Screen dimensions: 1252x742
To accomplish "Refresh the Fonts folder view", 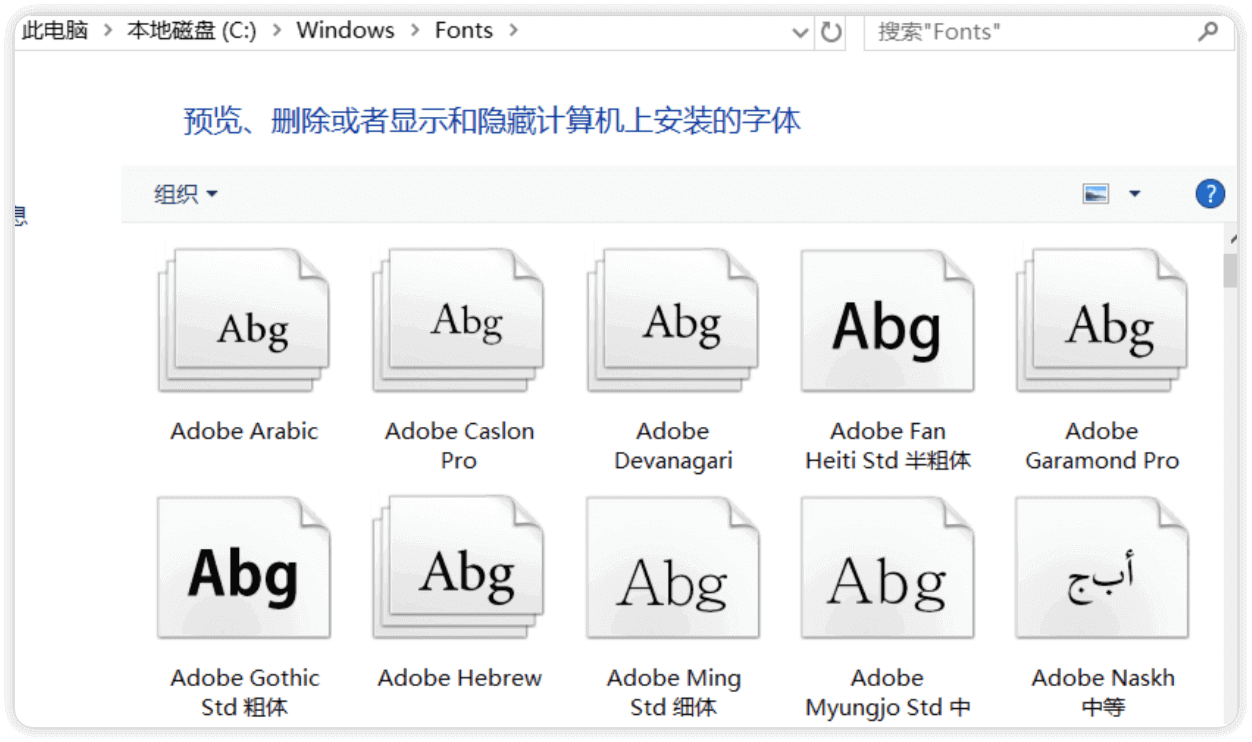I will (831, 32).
